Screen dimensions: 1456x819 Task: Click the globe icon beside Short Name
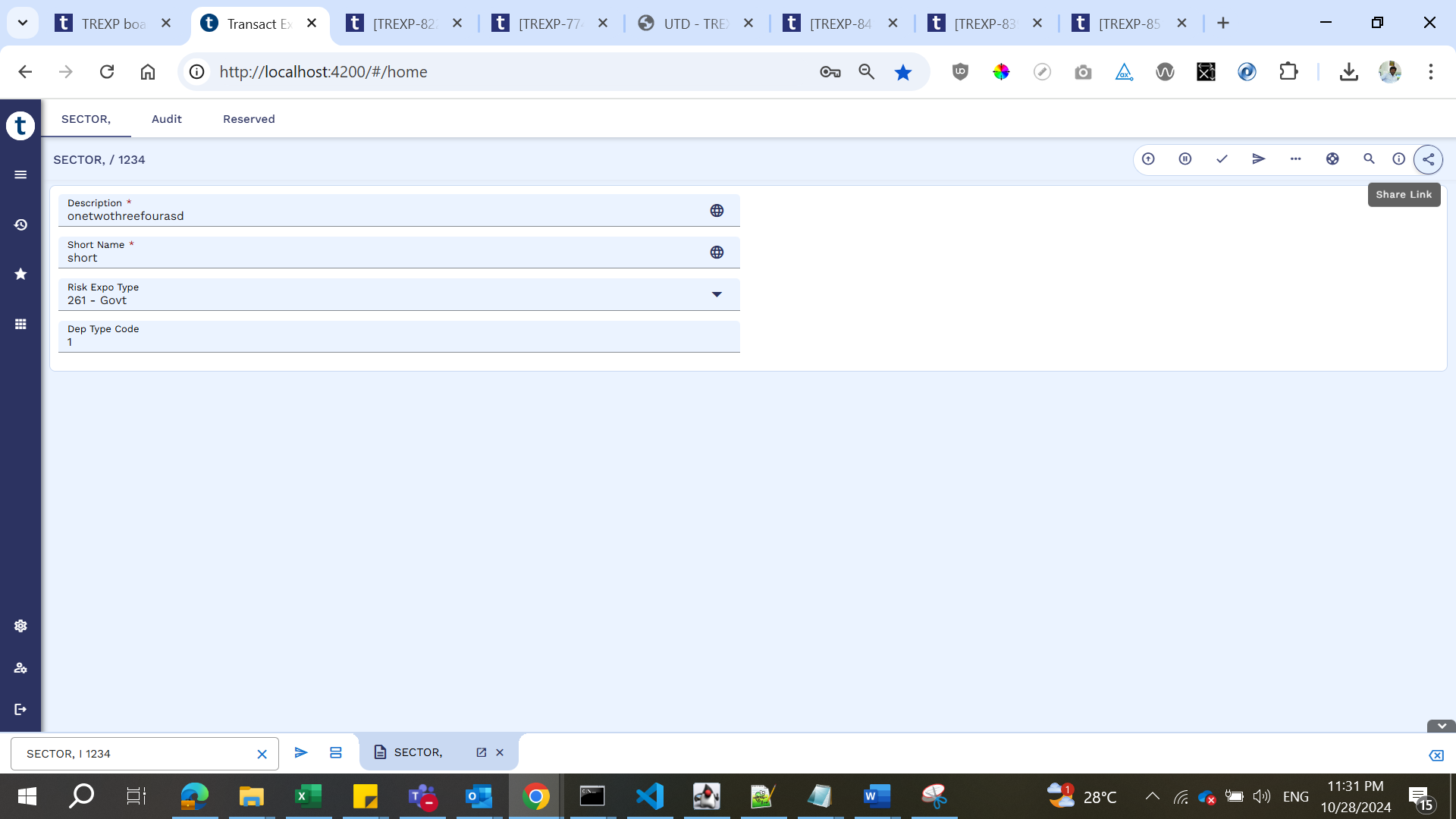coord(717,253)
